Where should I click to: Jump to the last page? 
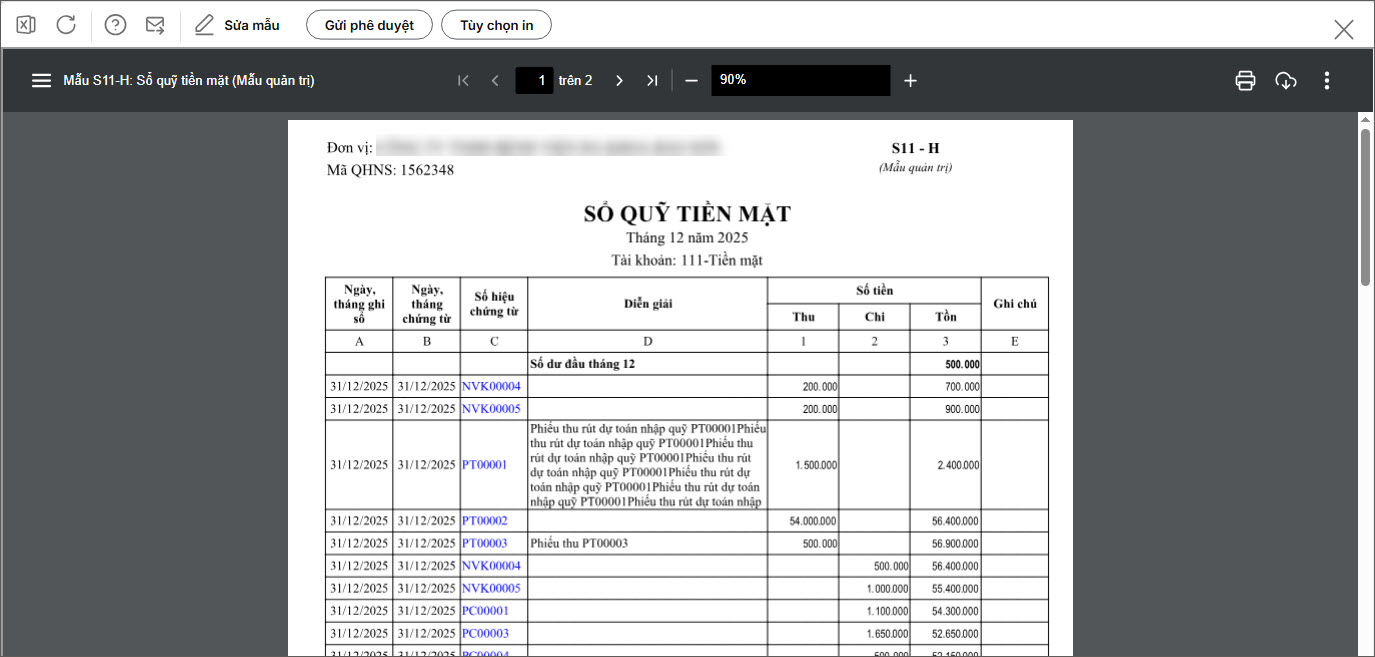[x=652, y=81]
